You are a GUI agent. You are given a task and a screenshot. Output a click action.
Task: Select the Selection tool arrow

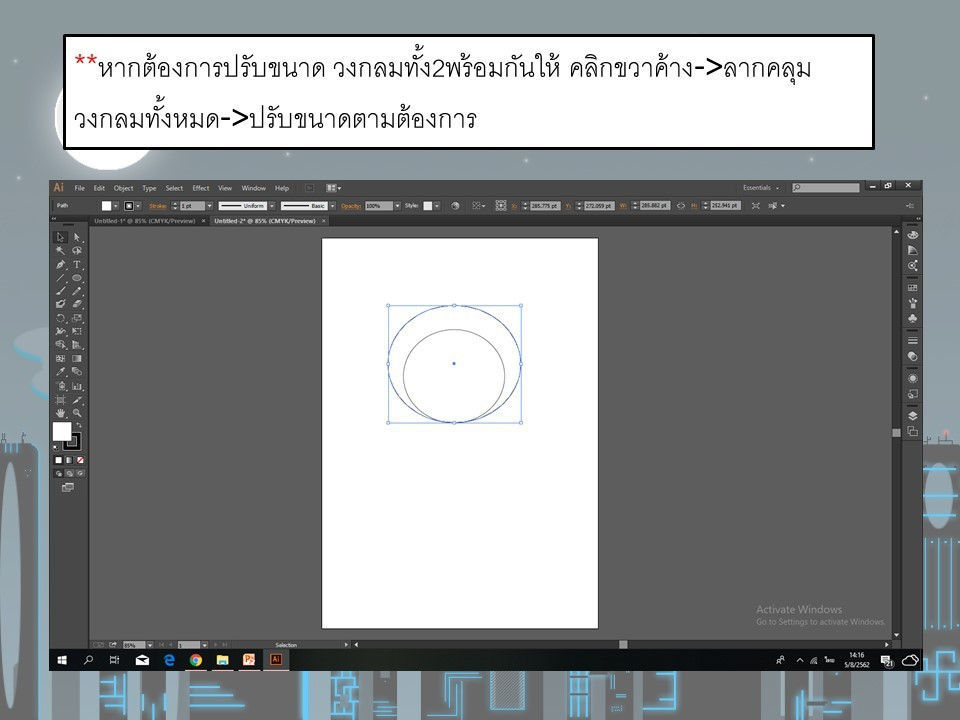pyautogui.click(x=60, y=237)
